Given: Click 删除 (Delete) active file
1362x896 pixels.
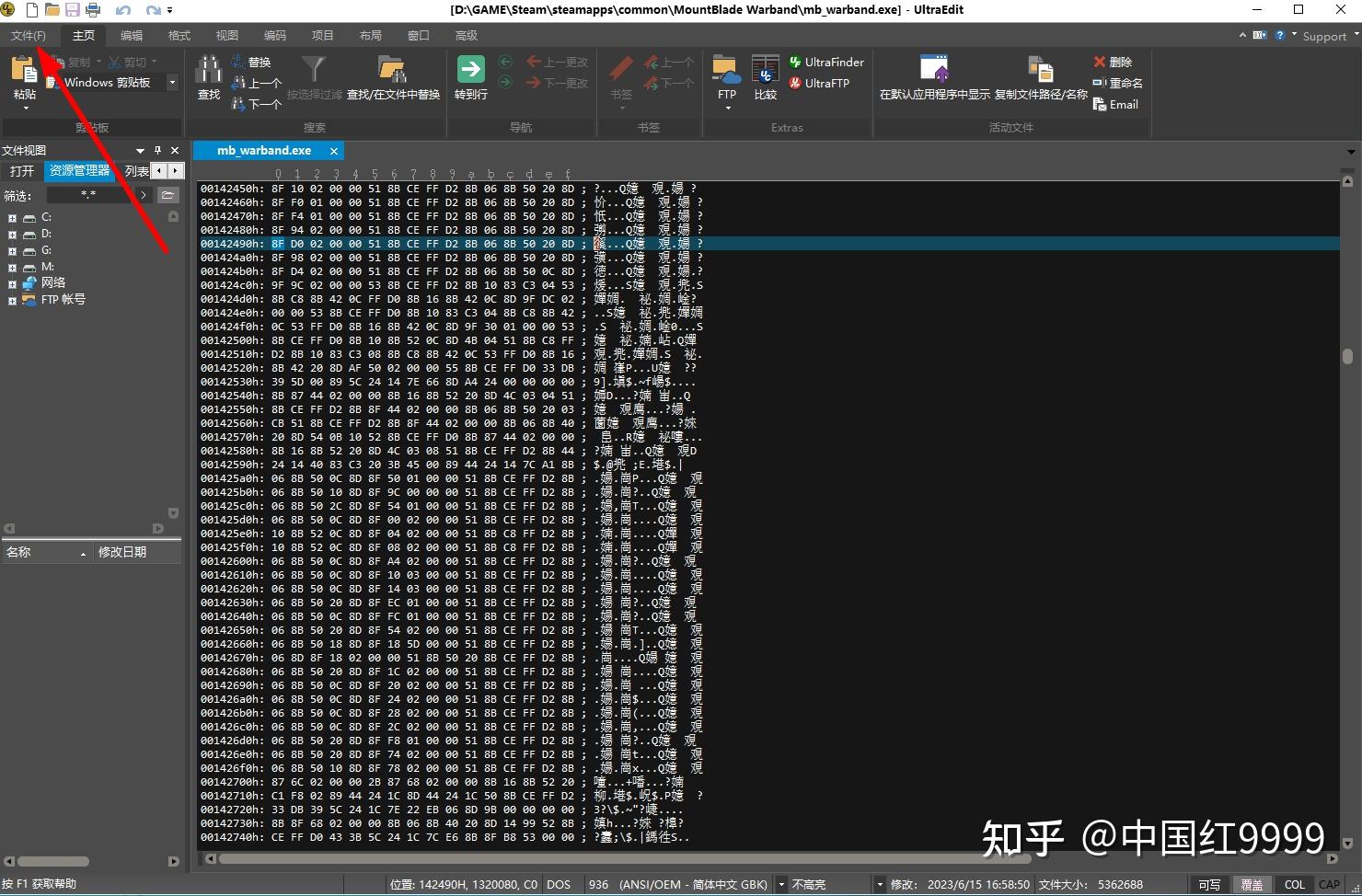Looking at the screenshot, I should 1113,62.
